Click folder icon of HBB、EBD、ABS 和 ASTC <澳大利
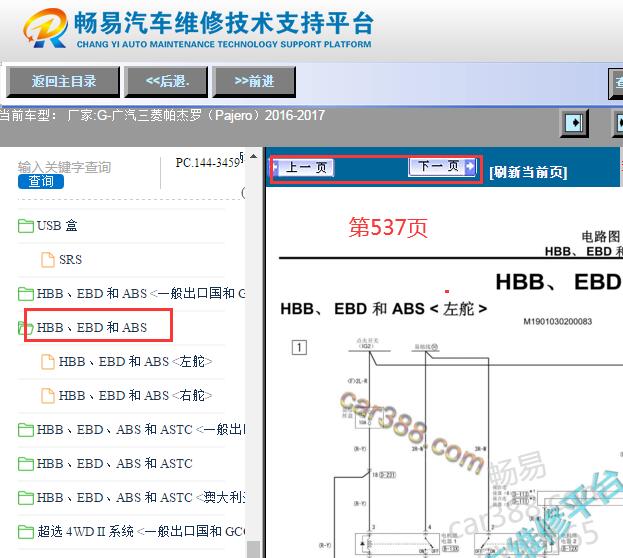Viewport: 623px width, 558px height. 26,498
